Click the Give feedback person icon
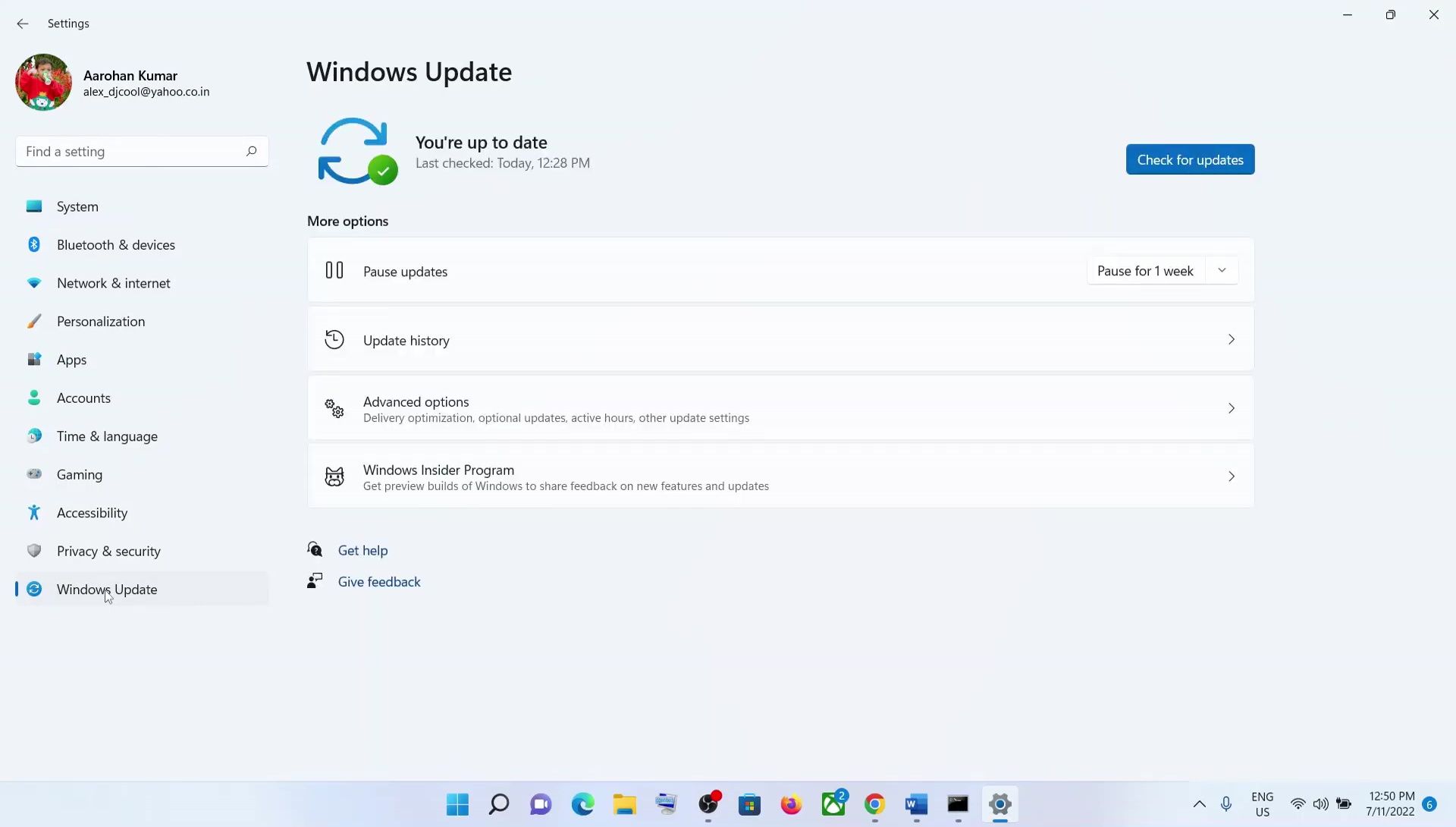This screenshot has width=1456, height=827. click(x=315, y=581)
